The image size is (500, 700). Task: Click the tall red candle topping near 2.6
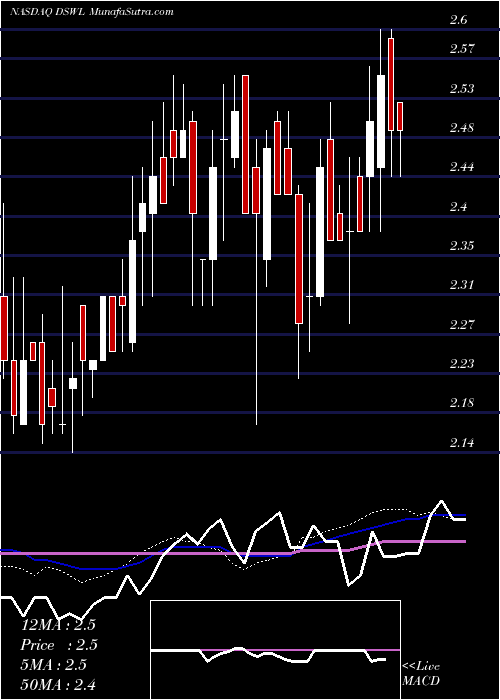click(x=392, y=84)
